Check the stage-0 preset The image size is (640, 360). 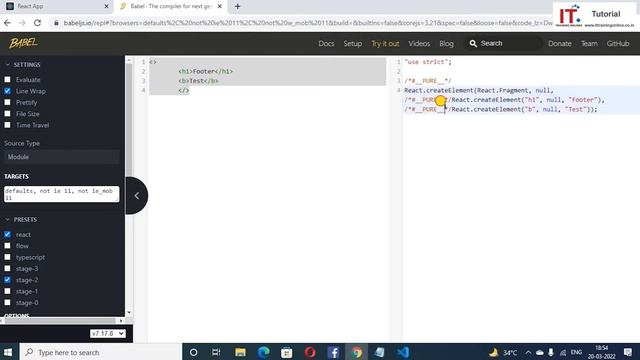pos(7,302)
